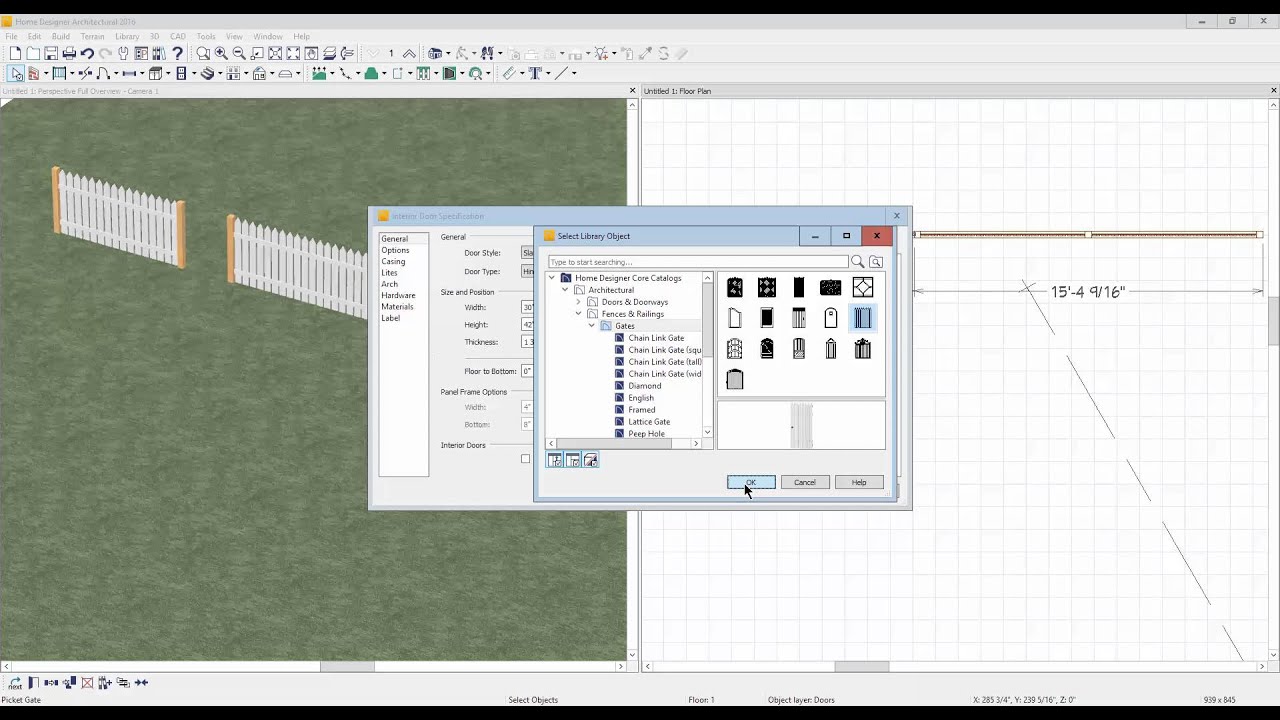Click the Zoom Out magnifier icon
Viewport: 1280px width, 720px height.
click(239, 53)
